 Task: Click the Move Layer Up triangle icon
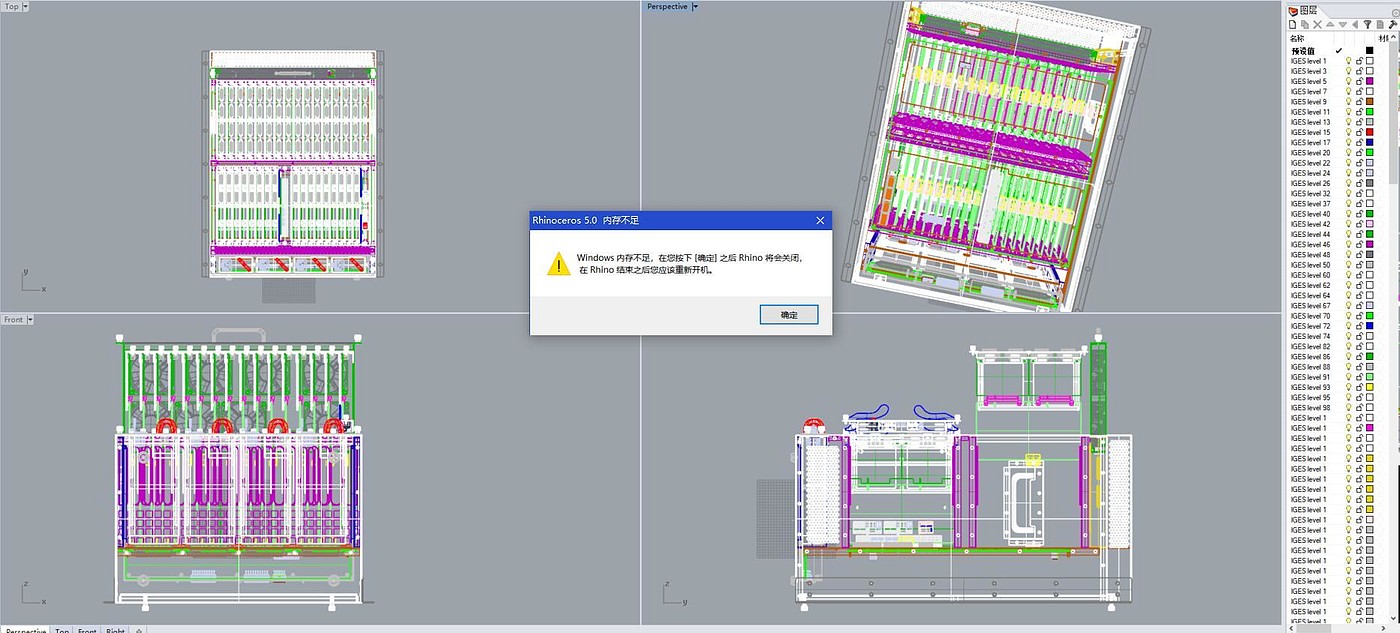coord(1330,24)
